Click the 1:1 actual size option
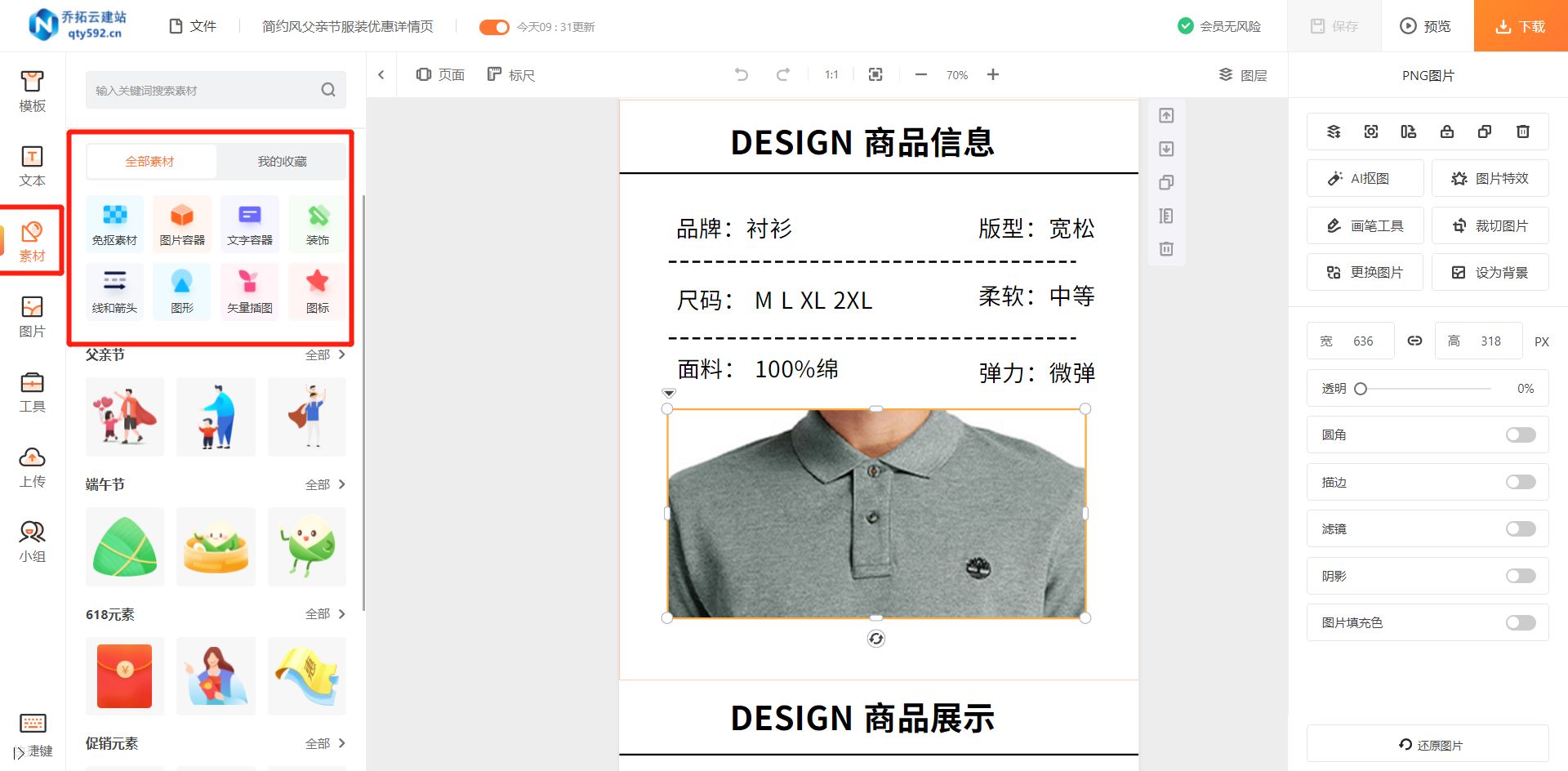 tap(831, 74)
